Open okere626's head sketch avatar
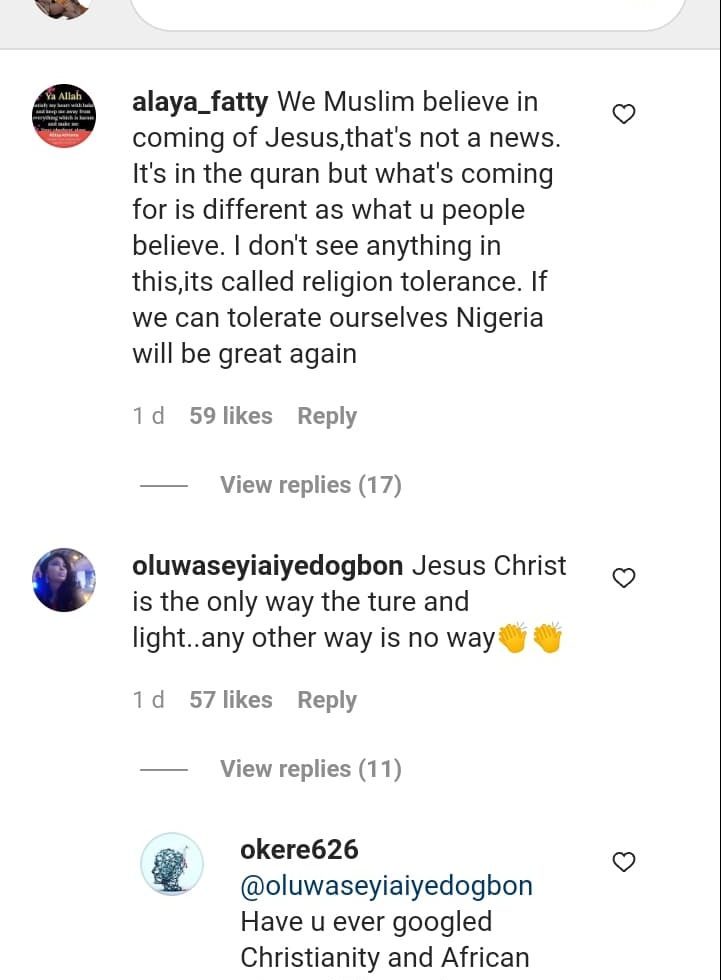 click(x=172, y=865)
